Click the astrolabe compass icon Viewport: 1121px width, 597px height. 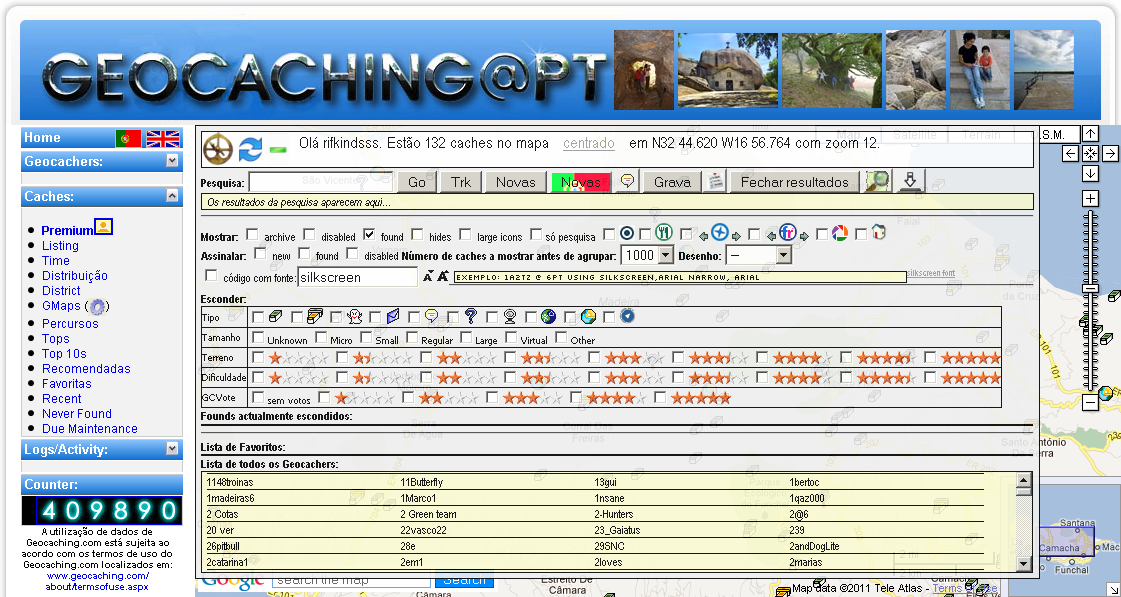218,150
